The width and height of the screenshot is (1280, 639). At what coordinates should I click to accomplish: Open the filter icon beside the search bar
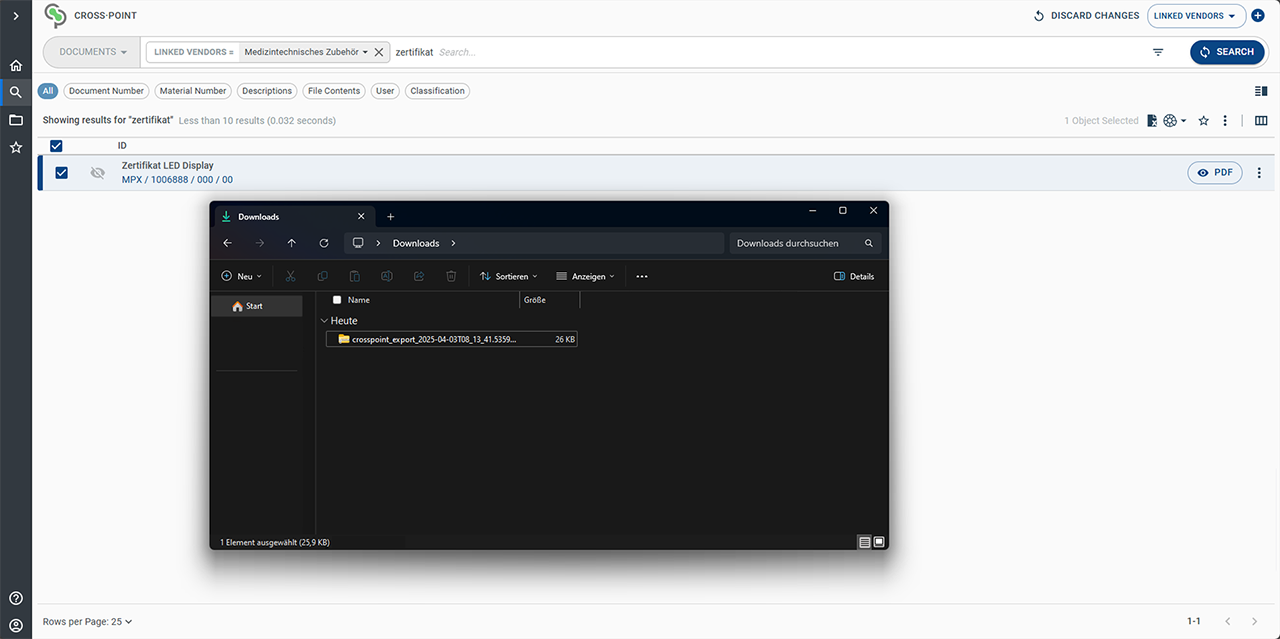tap(1157, 52)
